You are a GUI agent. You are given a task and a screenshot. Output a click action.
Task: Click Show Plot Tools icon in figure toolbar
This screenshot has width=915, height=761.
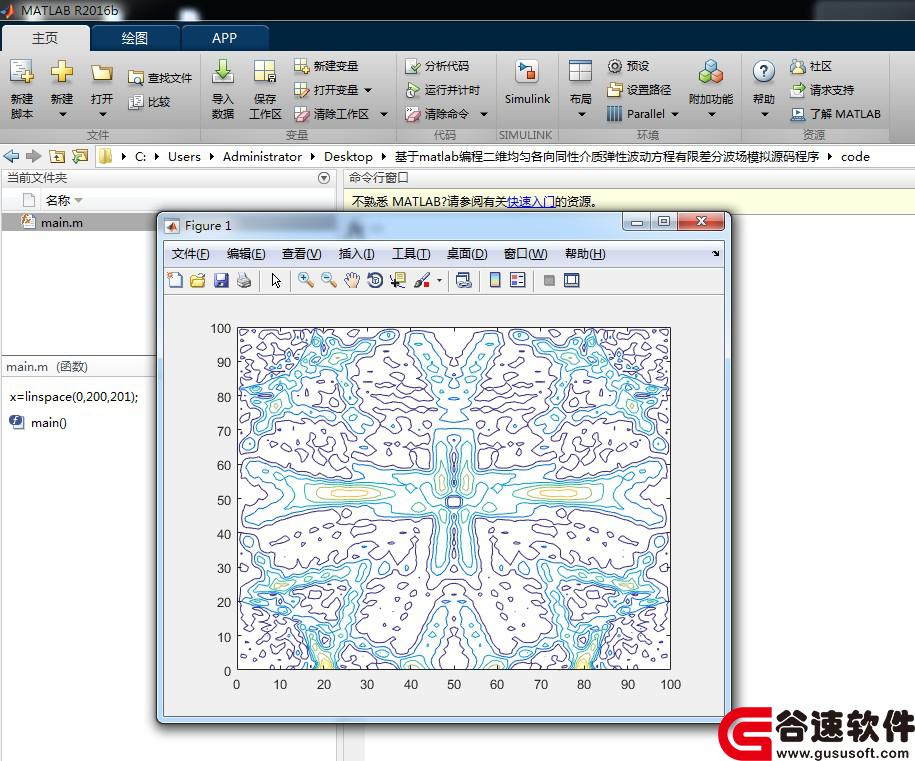click(x=572, y=281)
